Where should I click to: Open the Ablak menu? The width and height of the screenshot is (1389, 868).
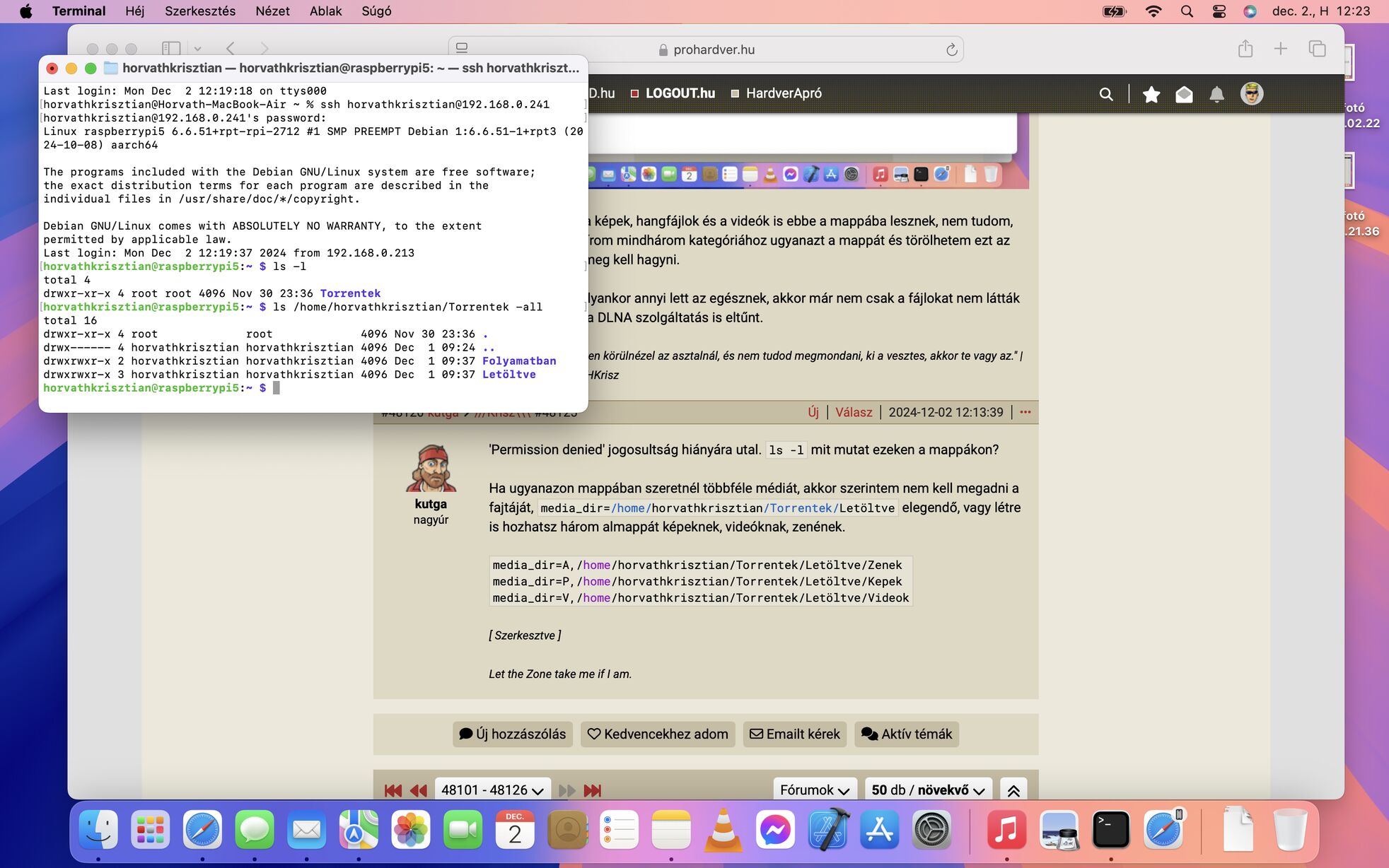[x=325, y=11]
